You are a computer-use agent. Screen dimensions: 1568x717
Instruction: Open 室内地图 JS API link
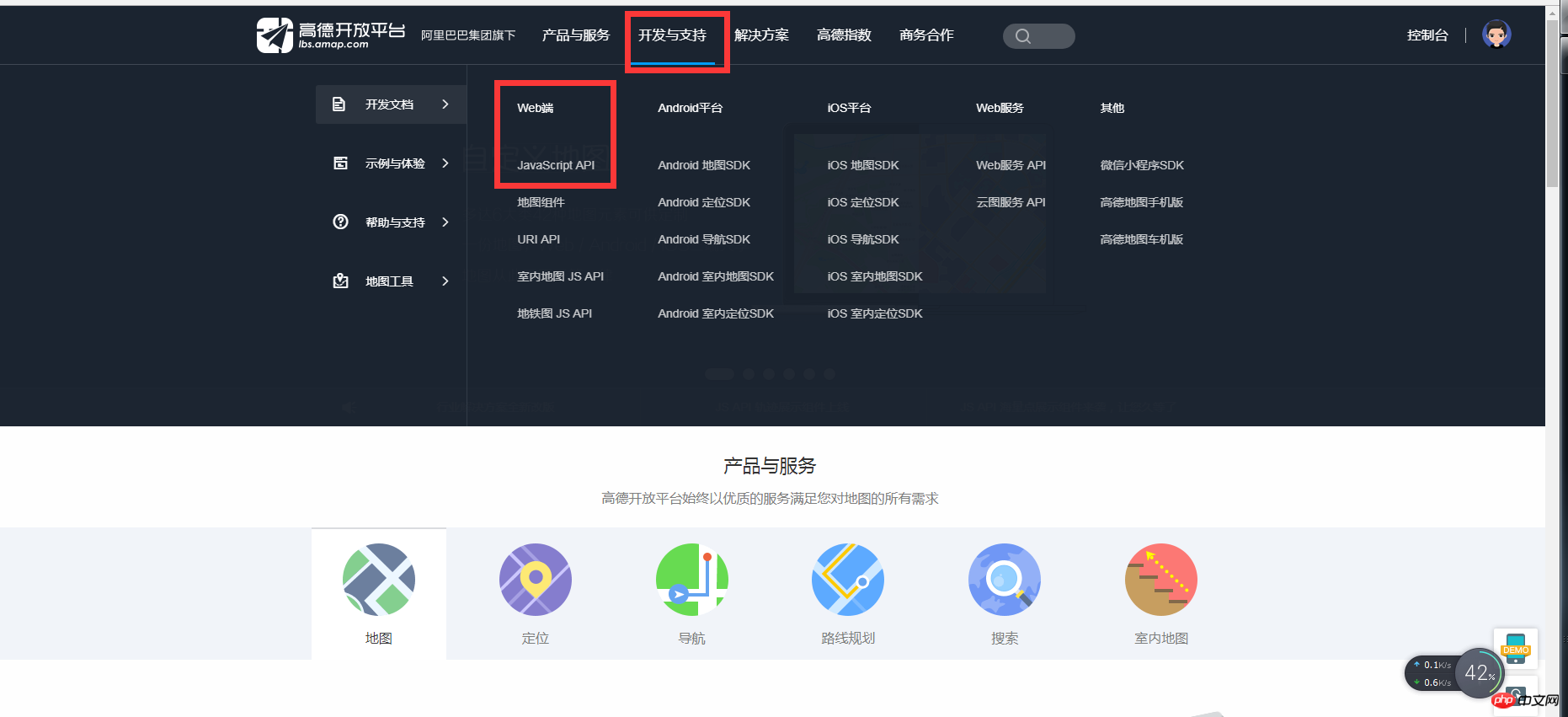coord(560,276)
